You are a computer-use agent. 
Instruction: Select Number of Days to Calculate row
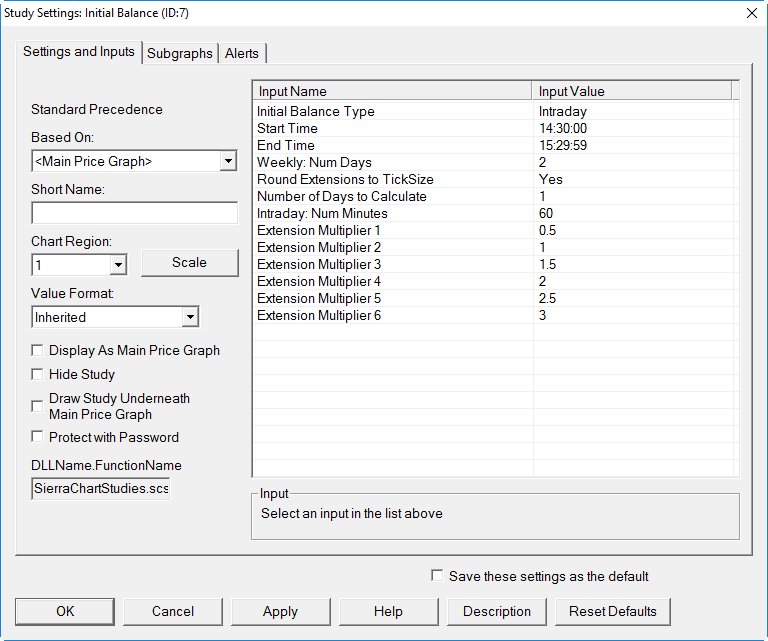click(x=494, y=196)
